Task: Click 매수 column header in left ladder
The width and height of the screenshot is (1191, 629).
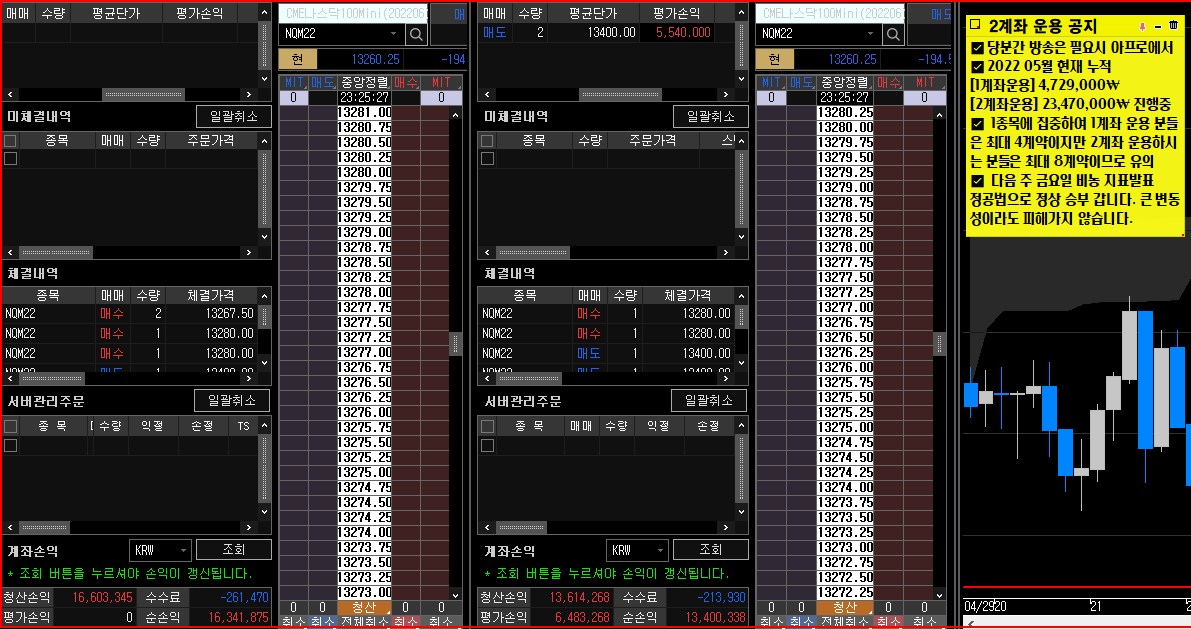Action: coord(406,82)
